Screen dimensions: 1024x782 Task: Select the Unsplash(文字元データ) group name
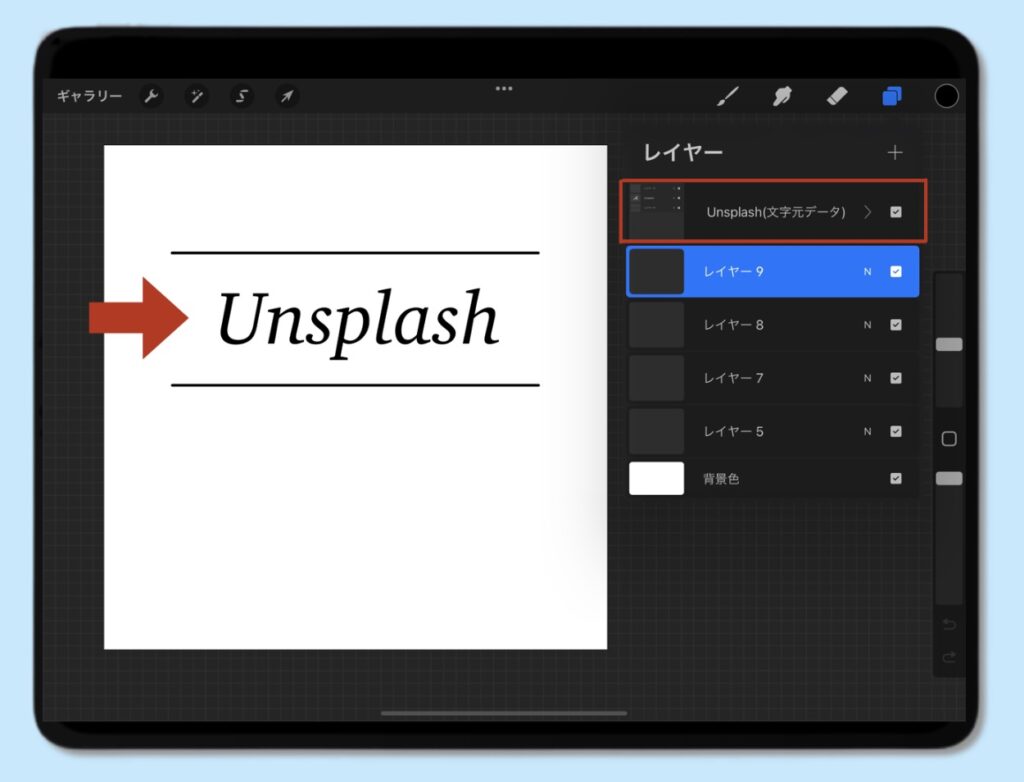(x=776, y=212)
